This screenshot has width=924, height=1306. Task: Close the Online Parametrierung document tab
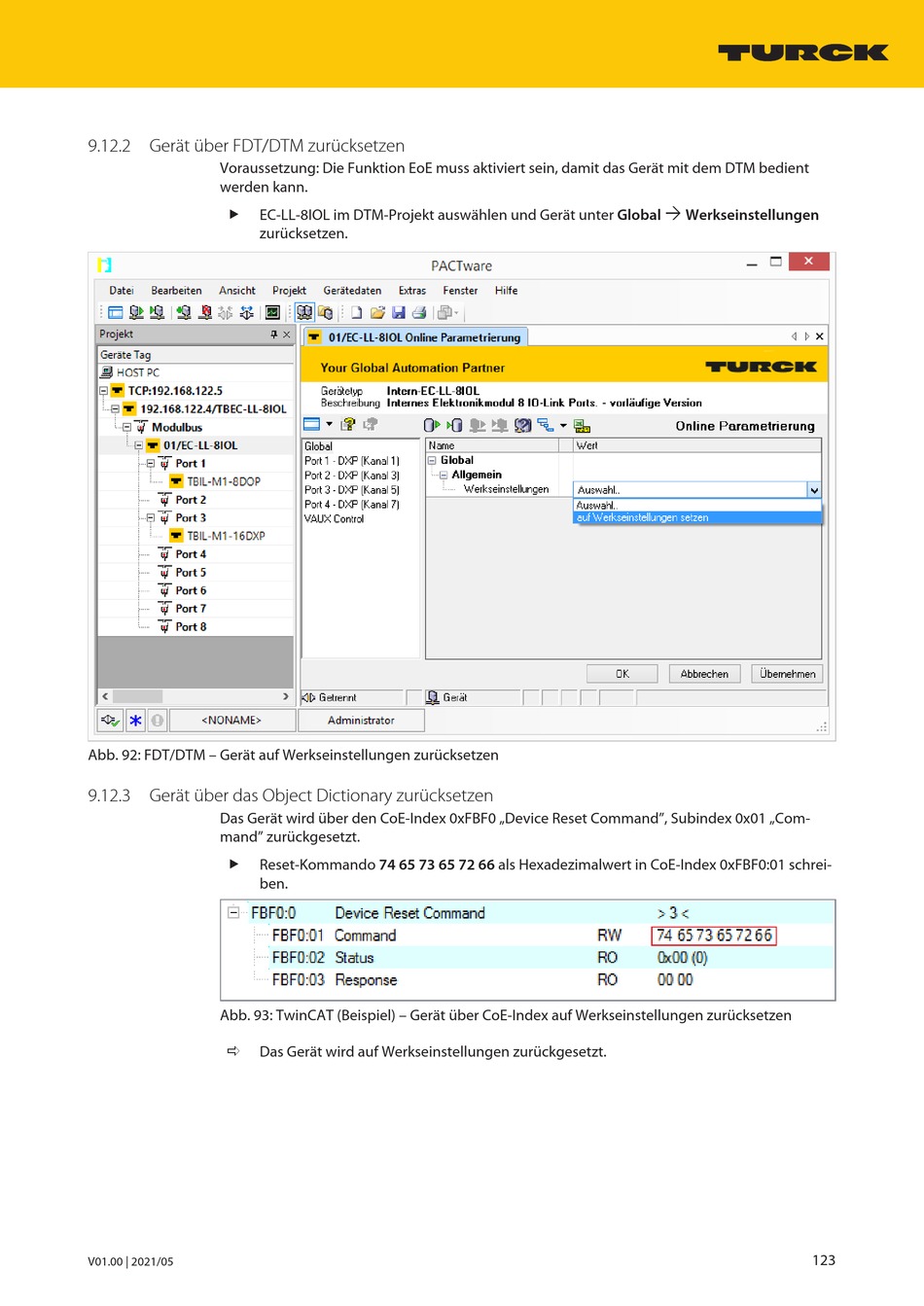pyautogui.click(x=820, y=336)
